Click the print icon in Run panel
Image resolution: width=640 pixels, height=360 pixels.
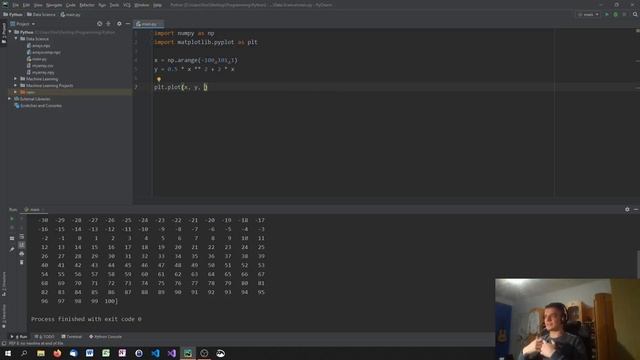click(22, 253)
